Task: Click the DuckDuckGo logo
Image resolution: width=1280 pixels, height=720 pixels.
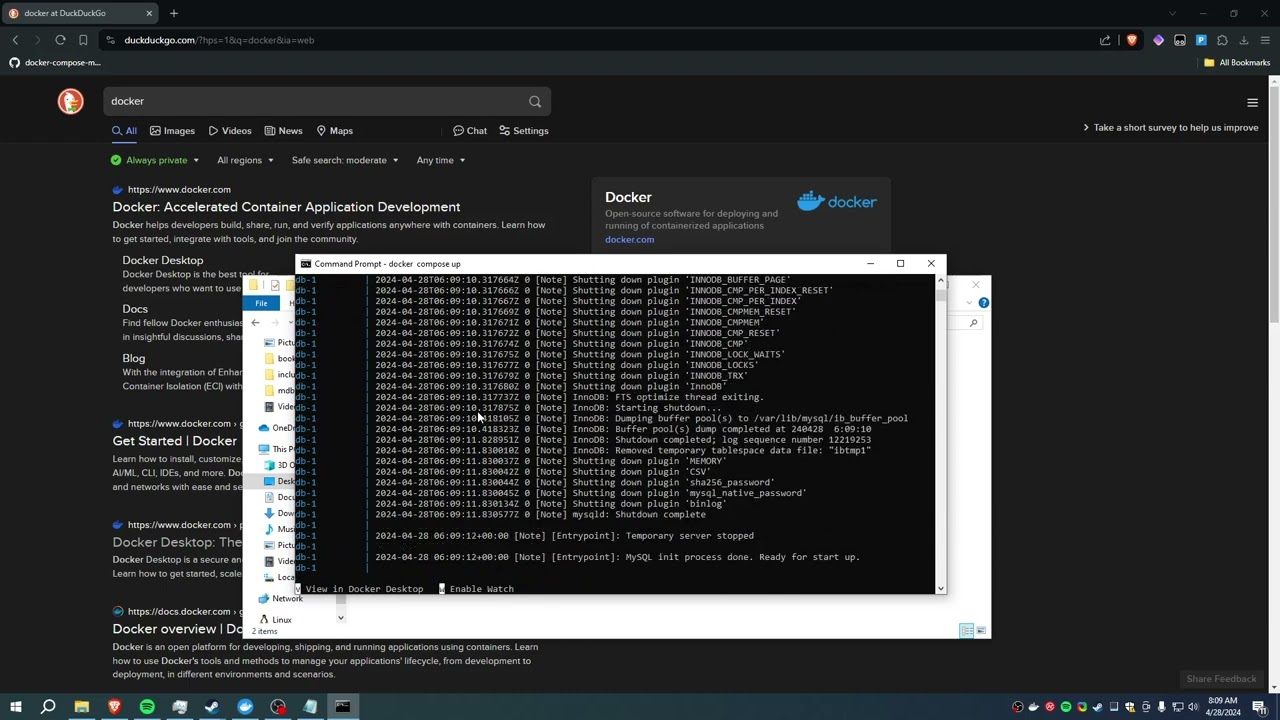Action: pyautogui.click(x=70, y=101)
